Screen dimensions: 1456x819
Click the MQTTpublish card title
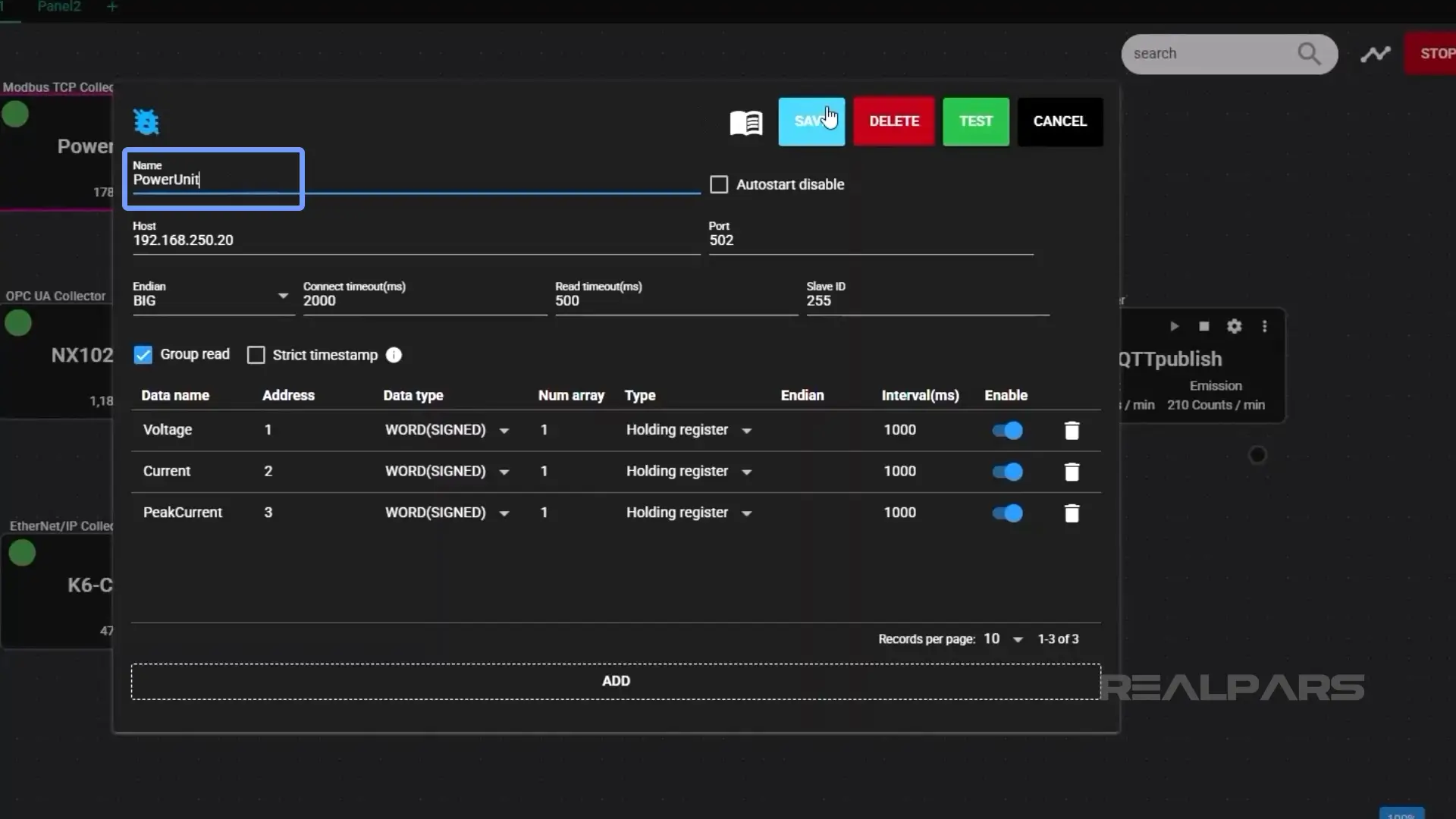click(x=1171, y=359)
